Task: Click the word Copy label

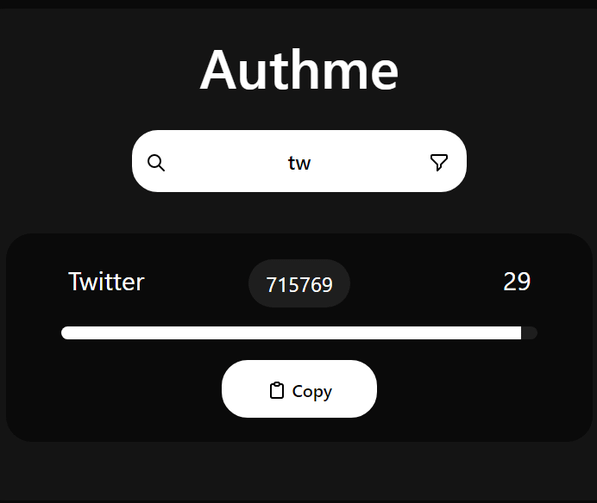Action: pos(312,391)
